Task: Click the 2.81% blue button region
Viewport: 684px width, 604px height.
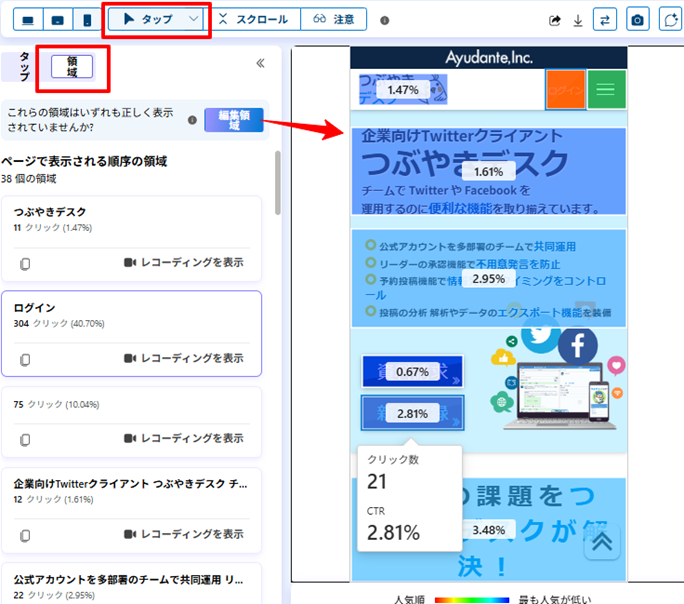Action: click(x=412, y=413)
